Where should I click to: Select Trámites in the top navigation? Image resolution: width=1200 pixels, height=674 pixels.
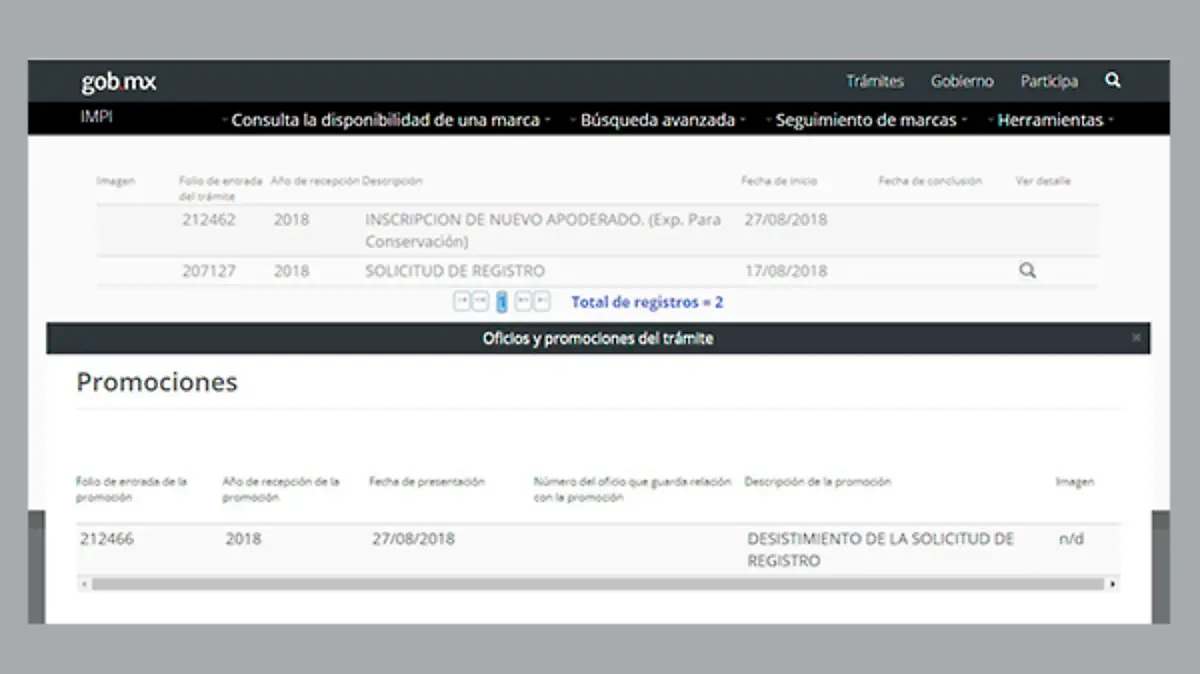click(875, 81)
